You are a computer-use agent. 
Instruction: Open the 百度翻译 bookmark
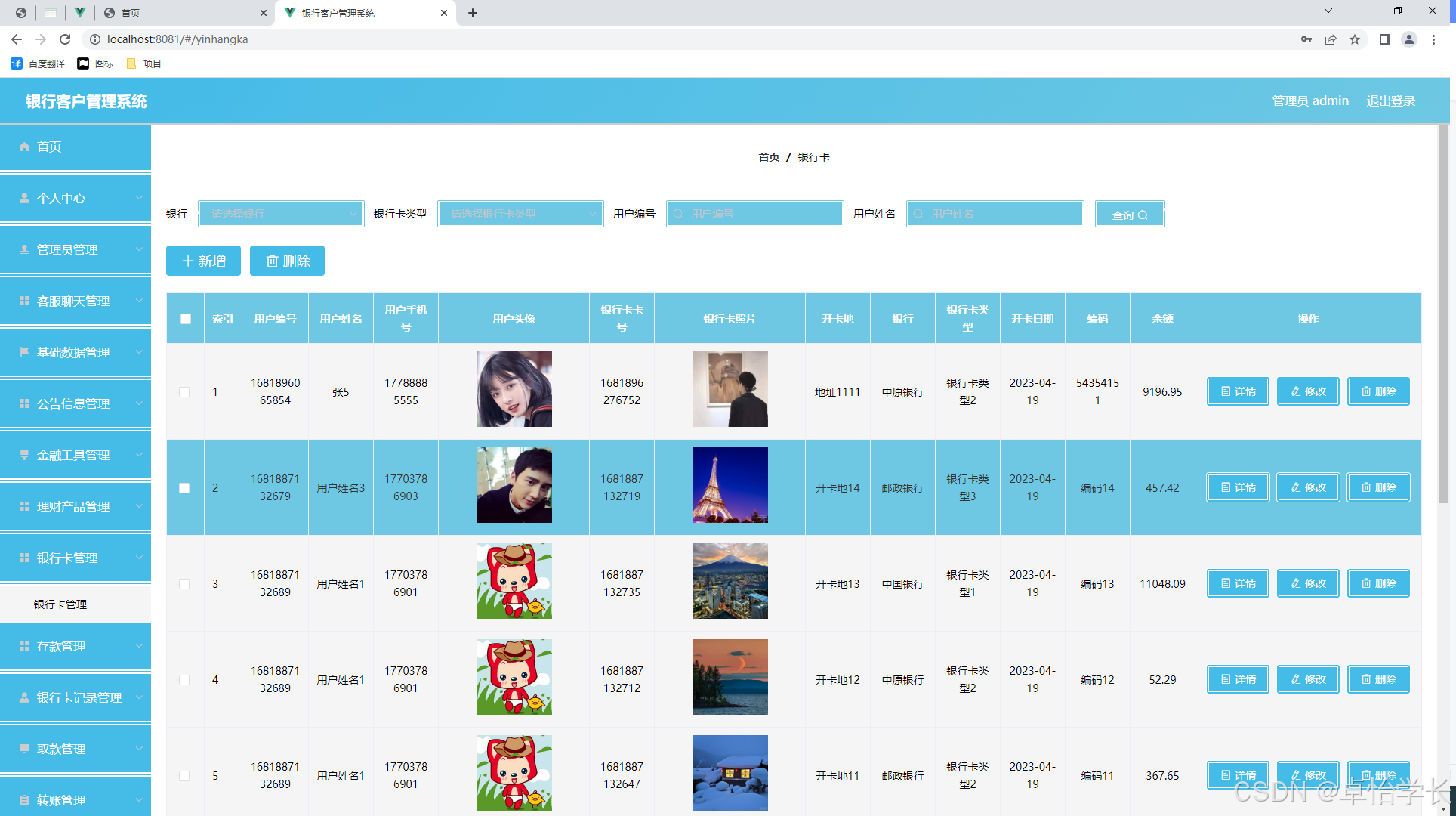click(x=39, y=63)
